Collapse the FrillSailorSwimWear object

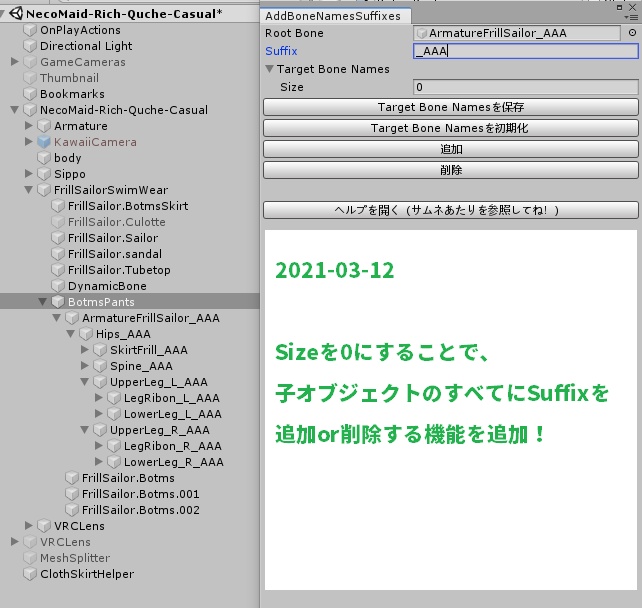pyautogui.click(x=29, y=190)
